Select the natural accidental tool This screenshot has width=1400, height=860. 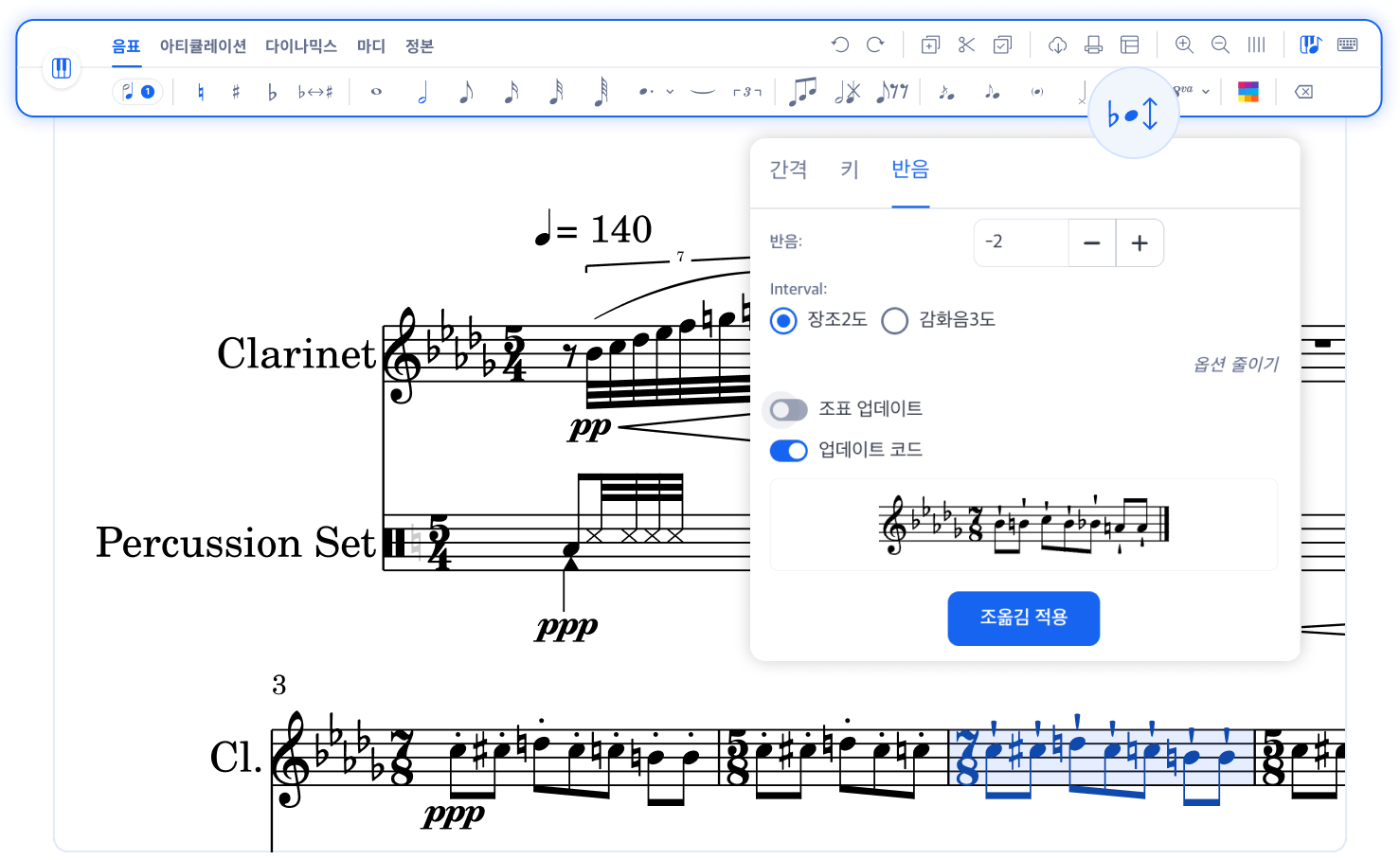pyautogui.click(x=200, y=91)
